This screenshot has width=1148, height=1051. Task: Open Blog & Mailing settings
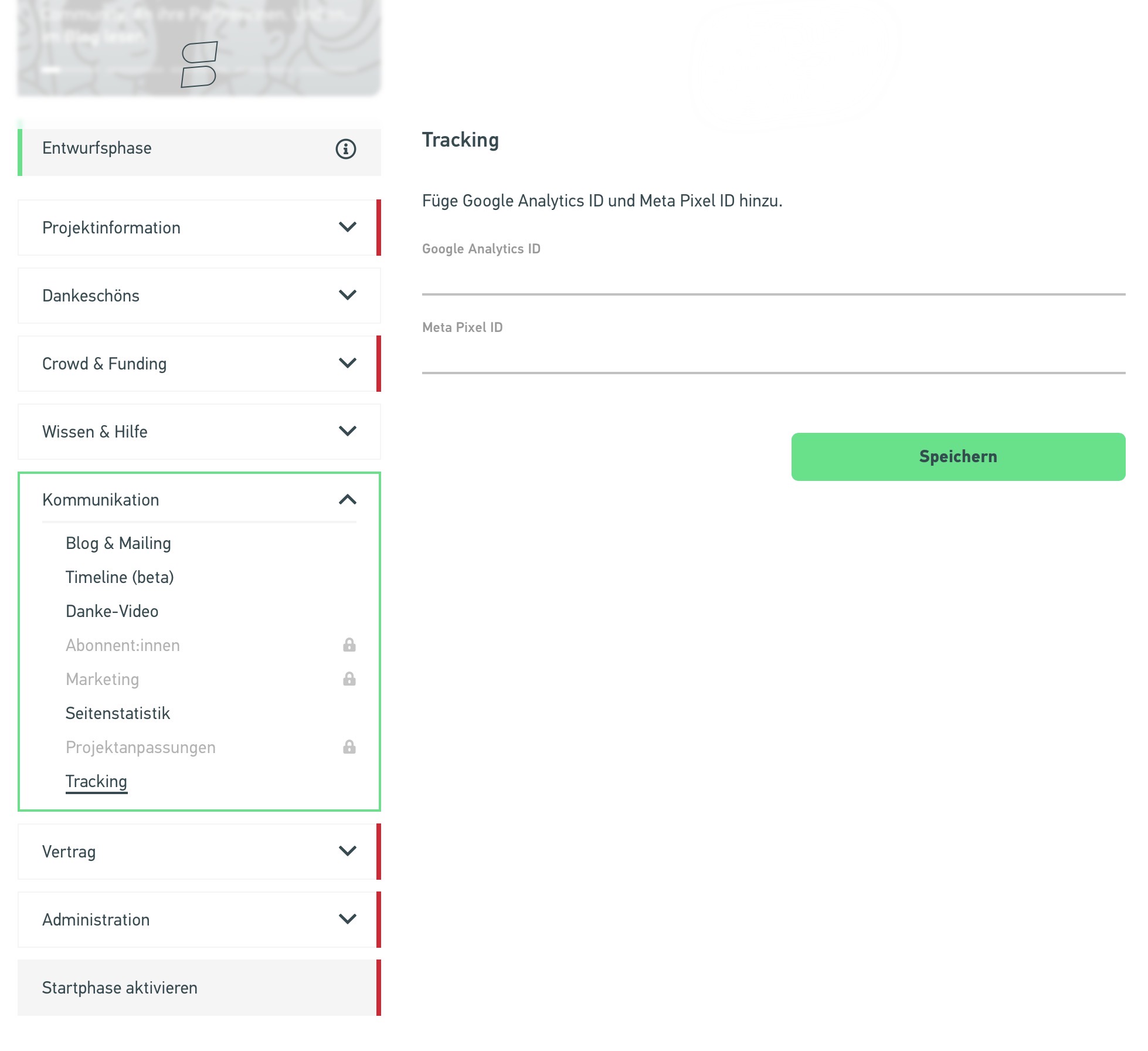point(118,543)
